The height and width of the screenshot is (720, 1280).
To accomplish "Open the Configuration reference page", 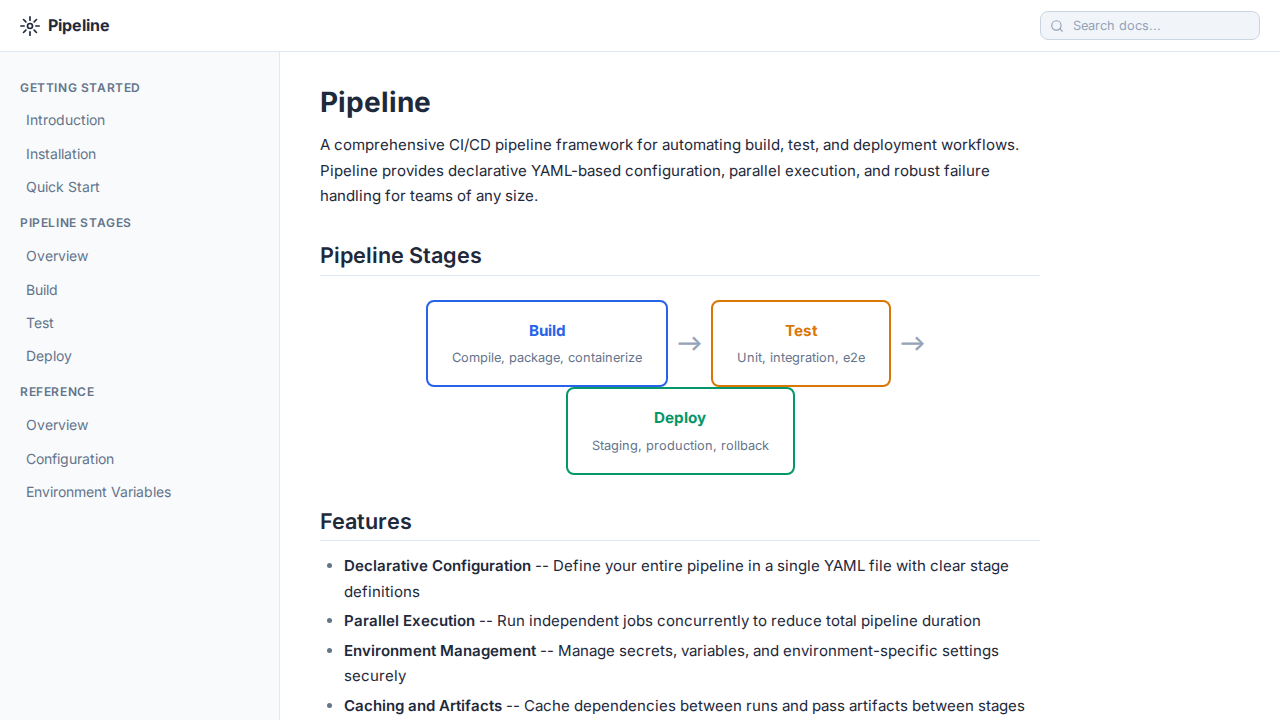I will 70,459.
